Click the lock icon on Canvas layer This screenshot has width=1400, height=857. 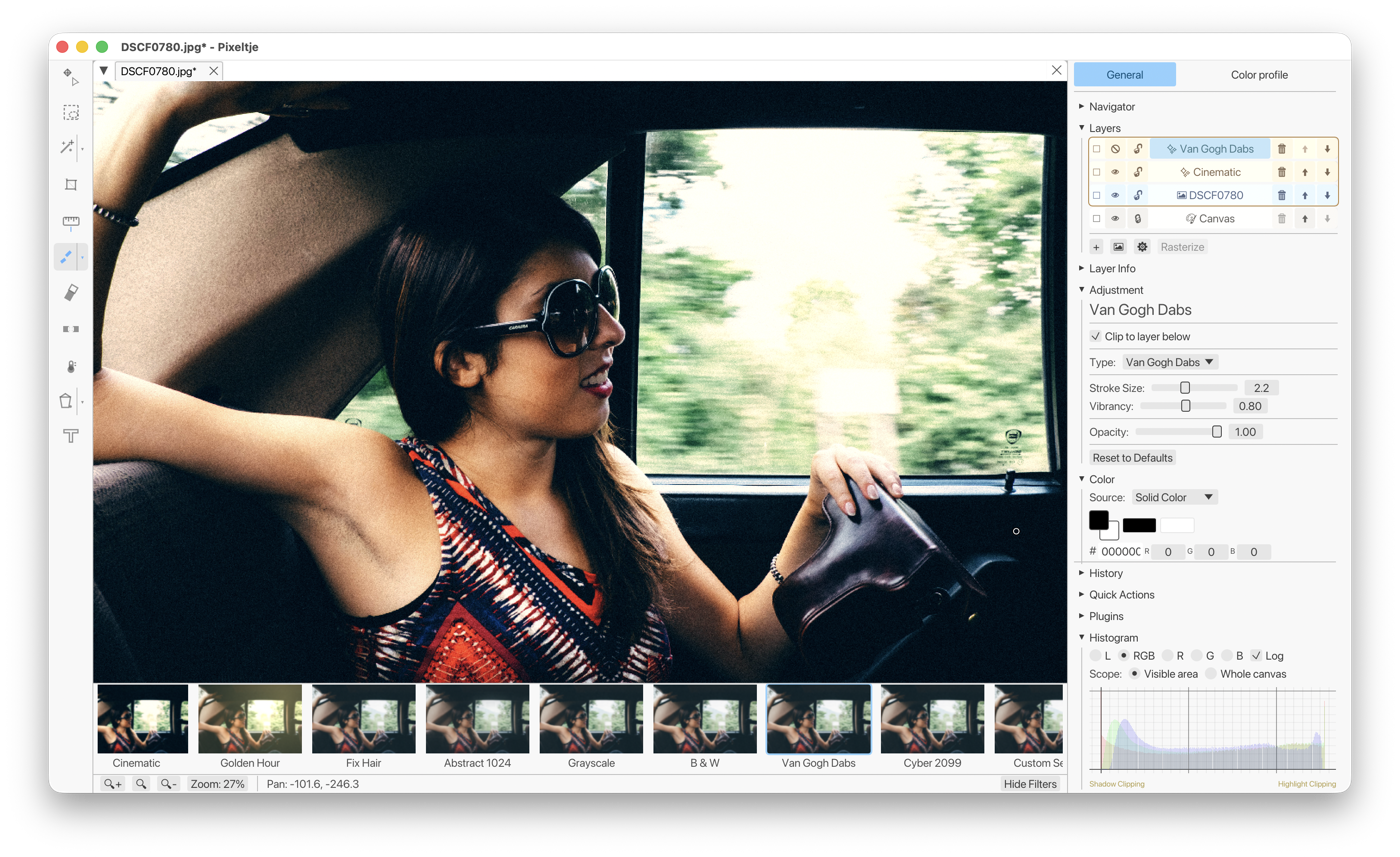1138,218
